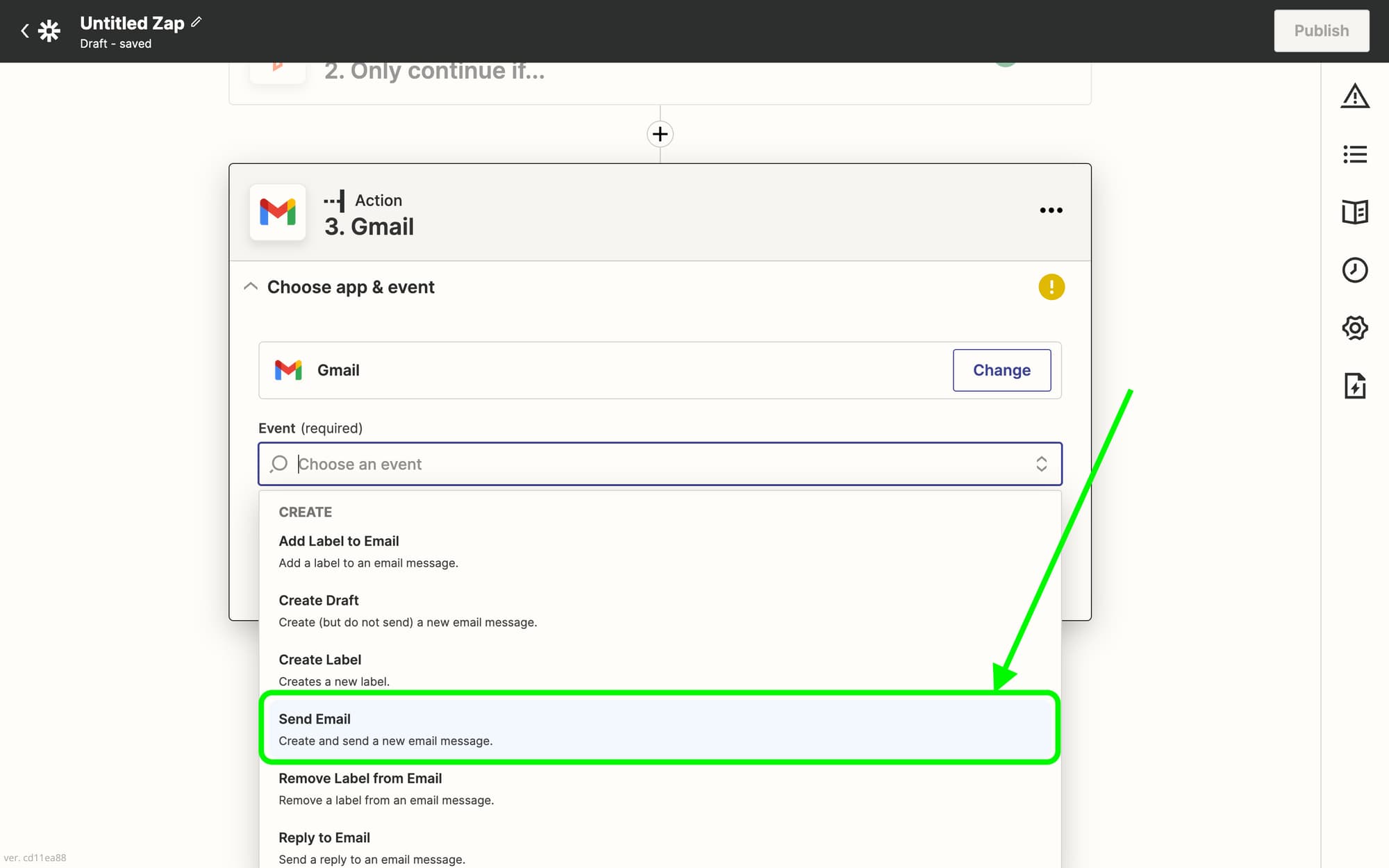Click the Zapier logo icon

coord(49,31)
